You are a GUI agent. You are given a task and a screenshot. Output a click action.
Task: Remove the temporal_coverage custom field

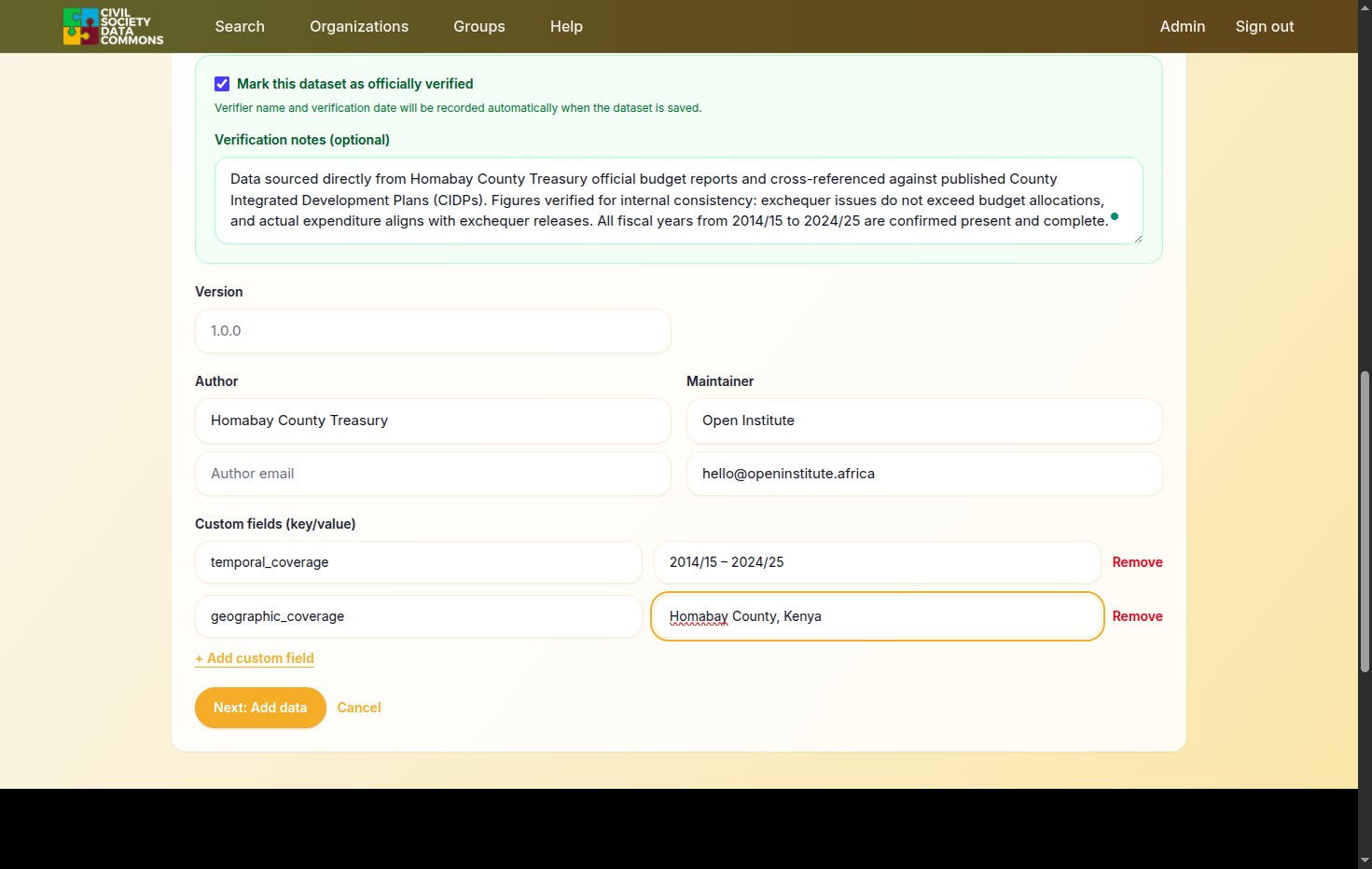click(1137, 562)
